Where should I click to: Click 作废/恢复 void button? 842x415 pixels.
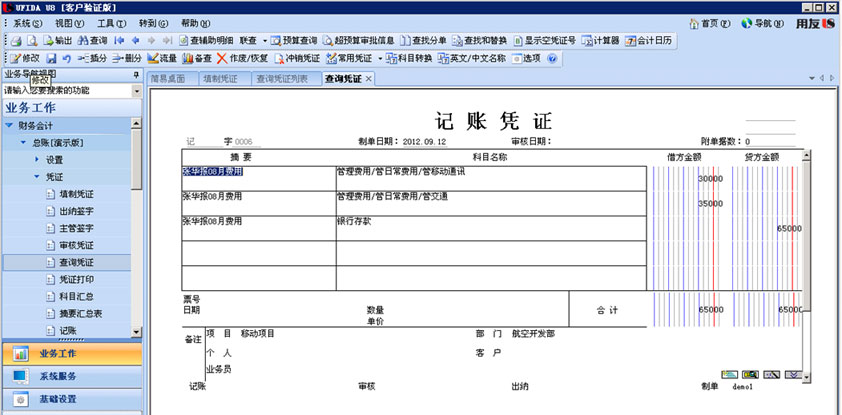click(242, 59)
